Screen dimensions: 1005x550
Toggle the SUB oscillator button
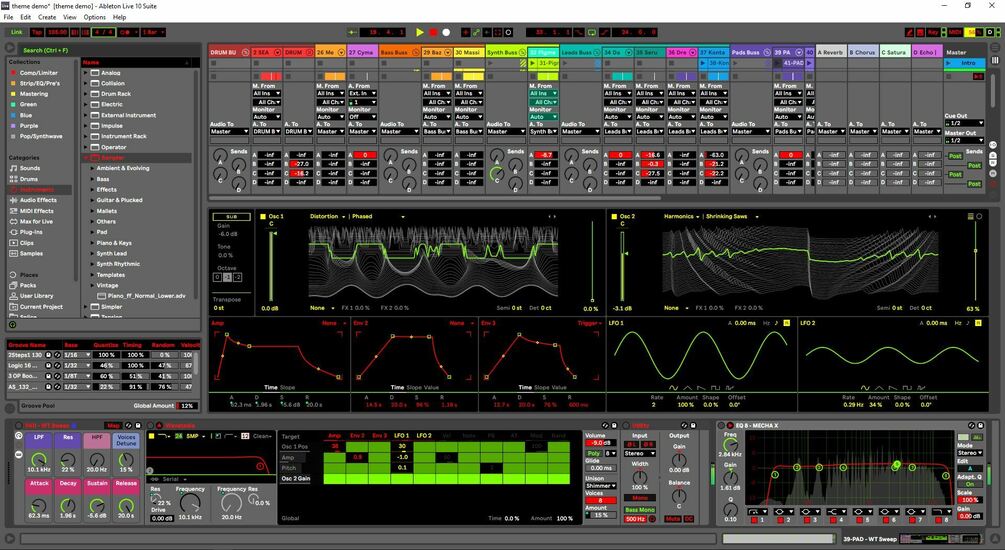pyautogui.click(x=231, y=217)
